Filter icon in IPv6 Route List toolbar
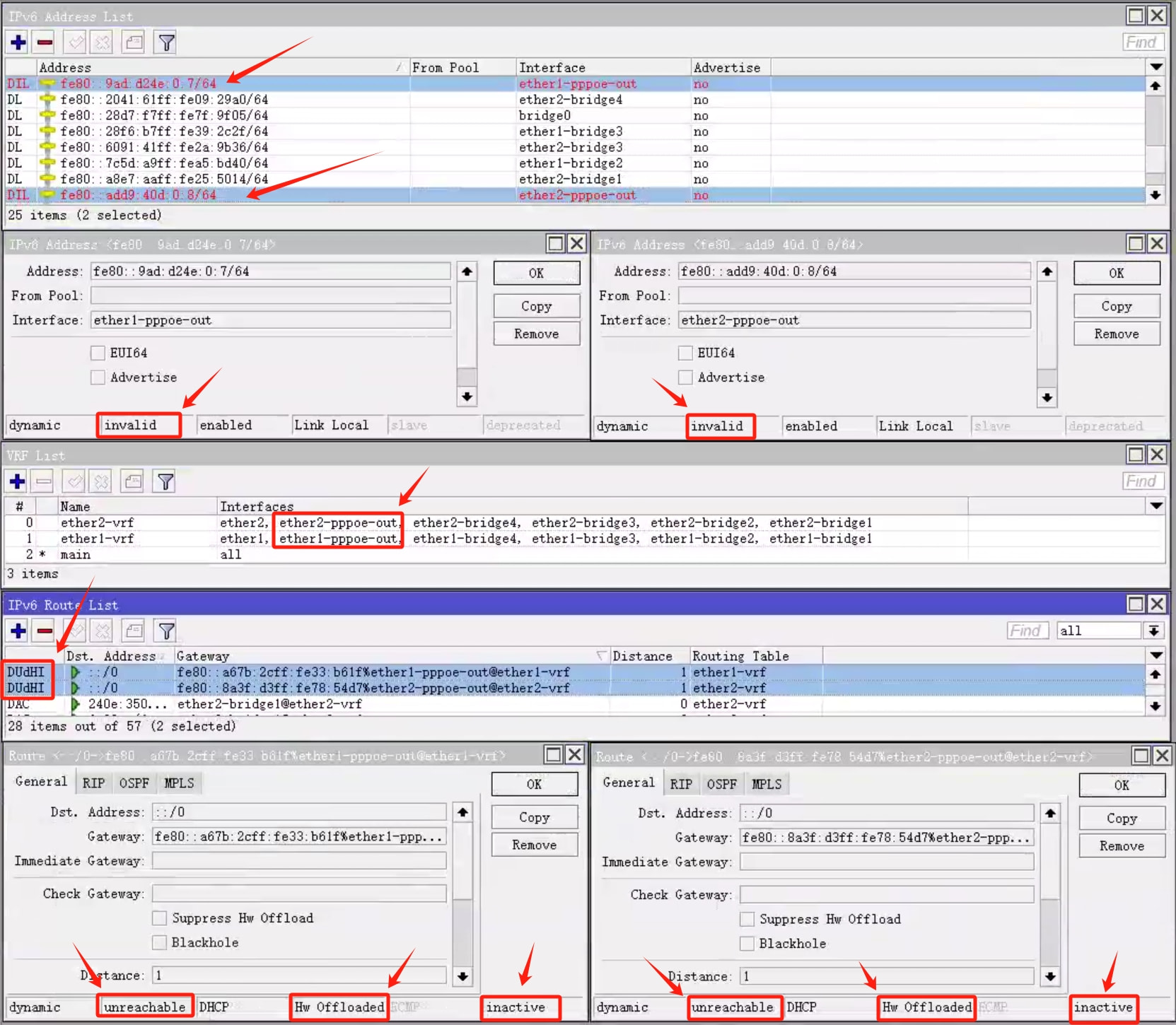This screenshot has width=1176, height=1025. (166, 631)
